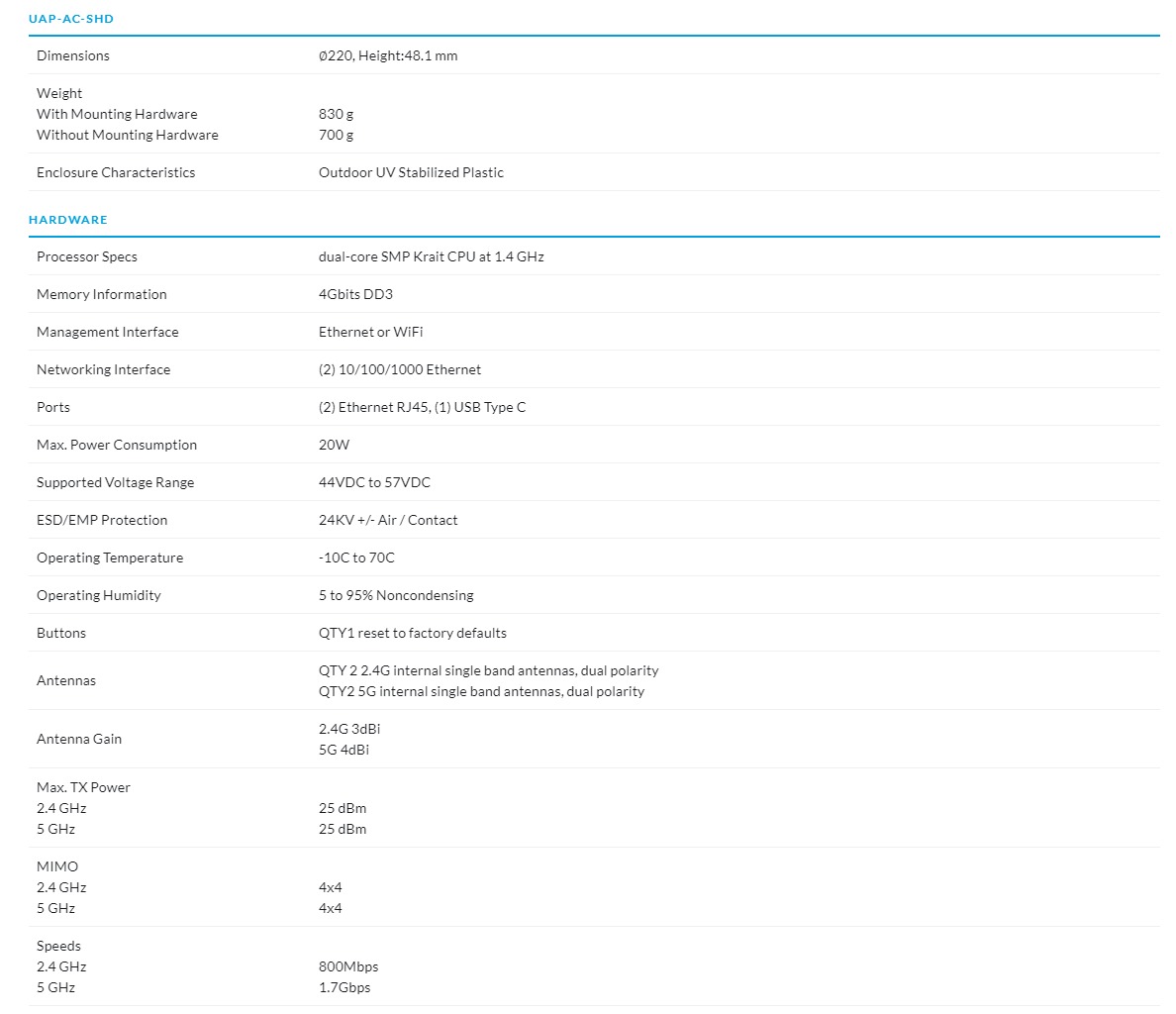The image size is (1176, 1014).
Task: Select the QTY 2 2.4G internal antennas line
Action: [x=488, y=670]
